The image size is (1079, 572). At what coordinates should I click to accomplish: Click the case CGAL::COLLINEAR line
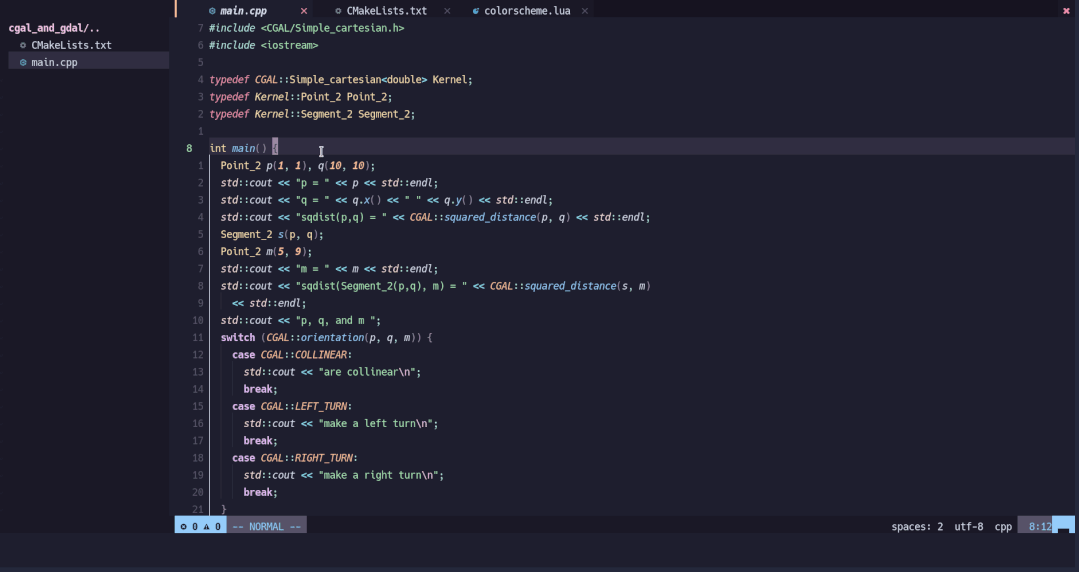(x=292, y=355)
